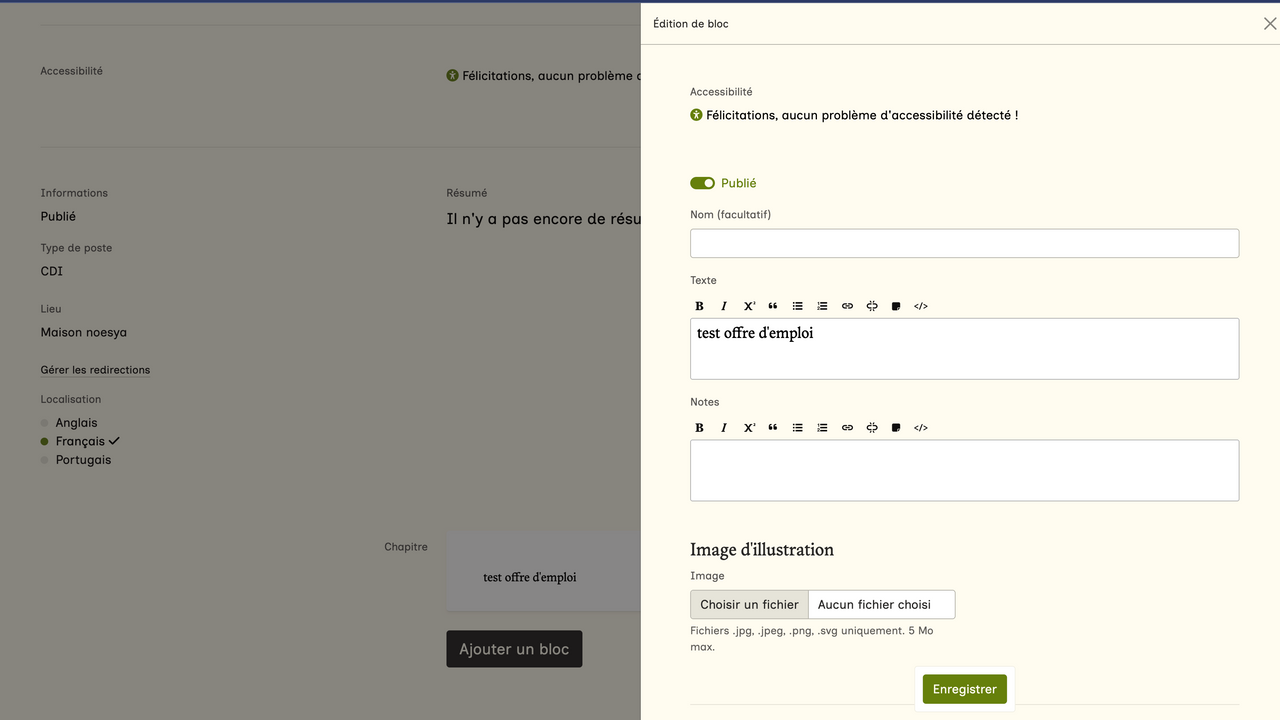Toggle bold in the Texte editor toolbar

tap(699, 306)
